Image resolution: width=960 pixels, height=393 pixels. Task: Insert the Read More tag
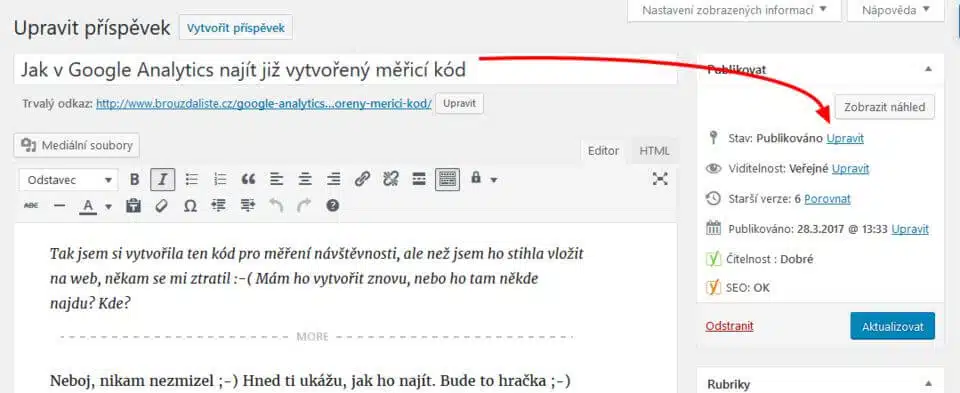click(419, 179)
